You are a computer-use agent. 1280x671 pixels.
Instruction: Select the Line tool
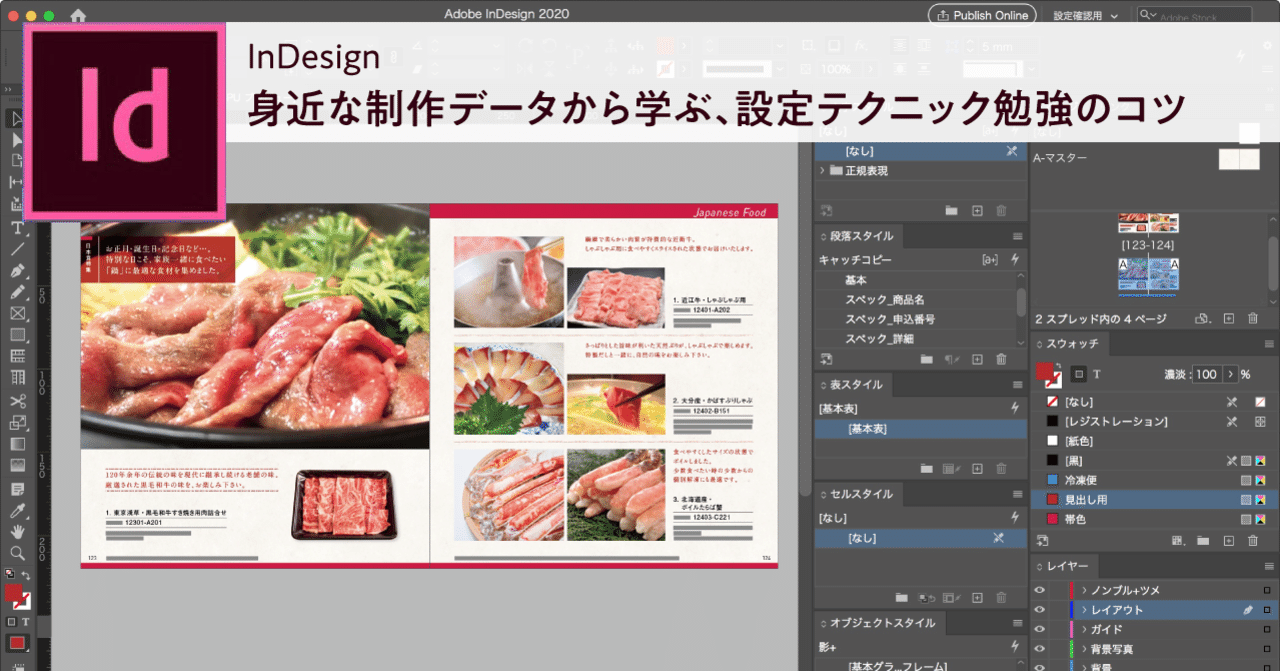pyautogui.click(x=17, y=249)
